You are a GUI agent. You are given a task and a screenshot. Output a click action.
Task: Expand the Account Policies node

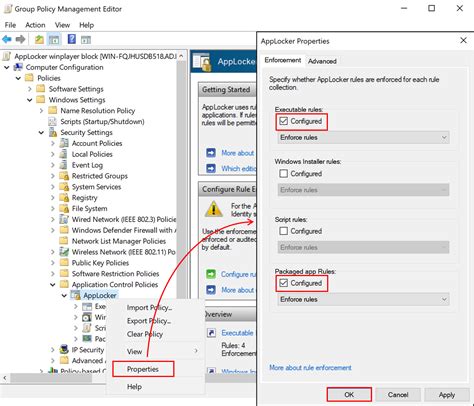point(53,143)
